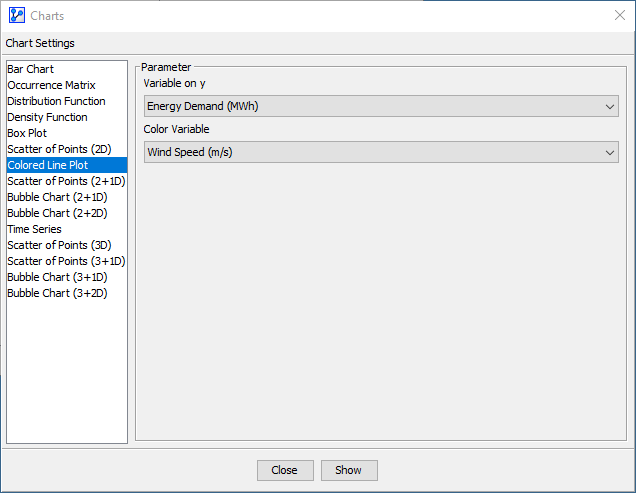Select Distribution Function chart type
This screenshot has width=636, height=493.
[56, 101]
